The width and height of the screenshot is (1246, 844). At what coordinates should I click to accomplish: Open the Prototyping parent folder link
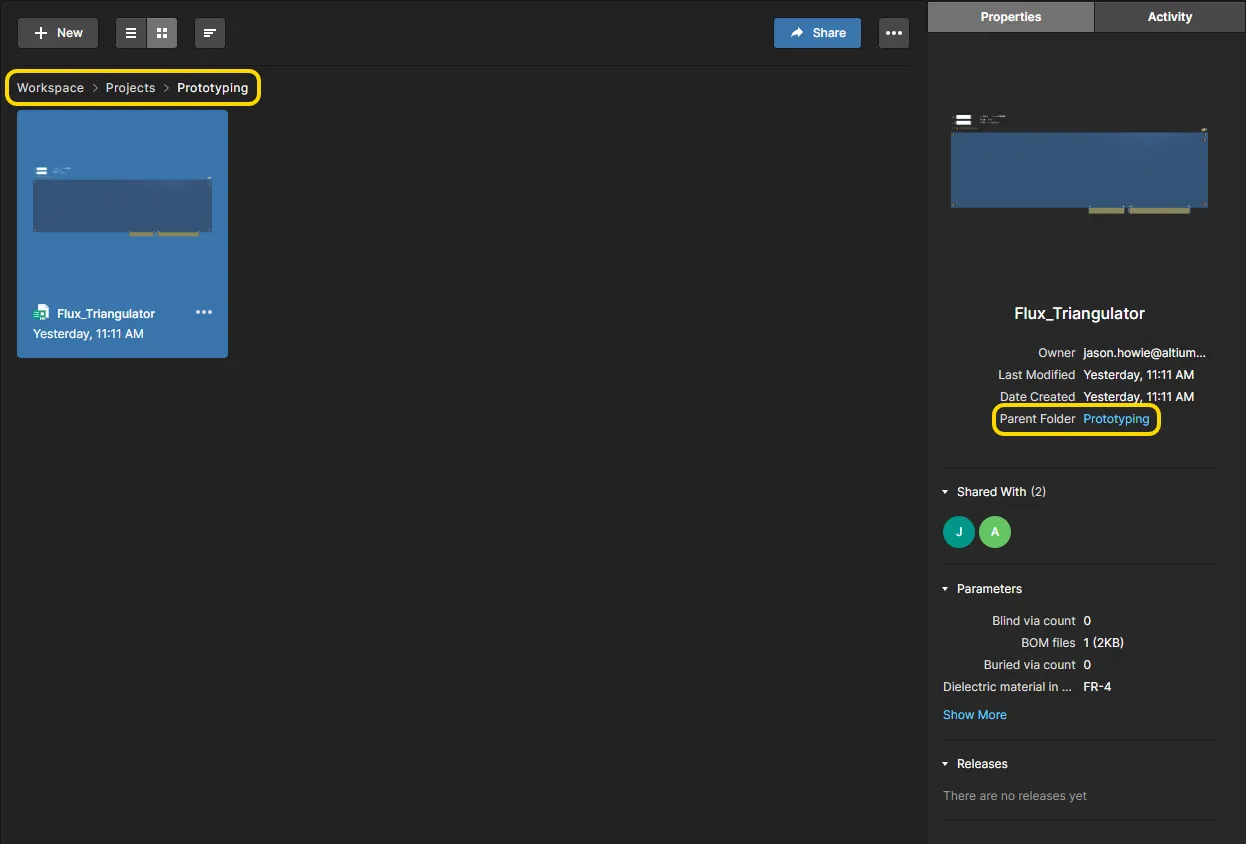coord(1116,419)
